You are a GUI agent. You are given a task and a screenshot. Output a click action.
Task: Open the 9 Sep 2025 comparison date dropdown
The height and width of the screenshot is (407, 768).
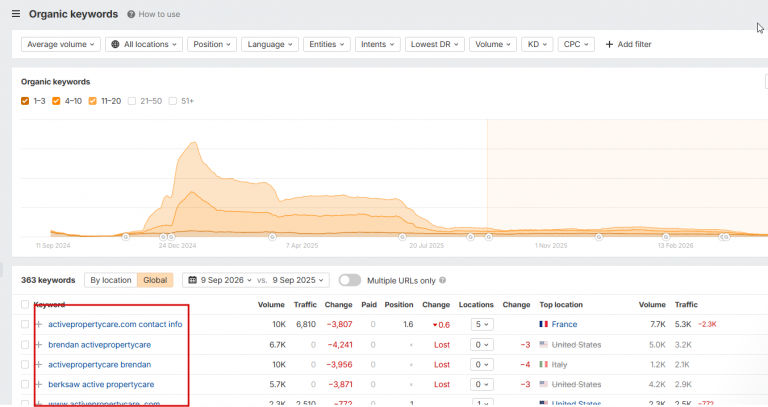tap(298, 280)
